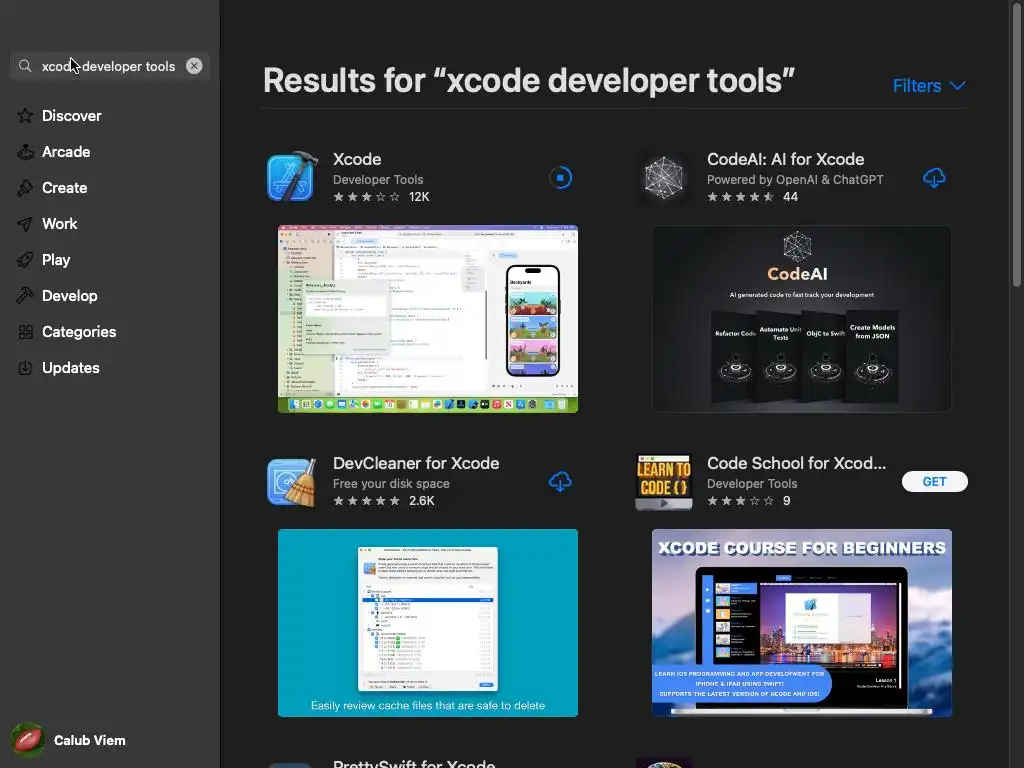1024x768 pixels.
Task: Click the Work paper plane icon
Action: click(25, 224)
